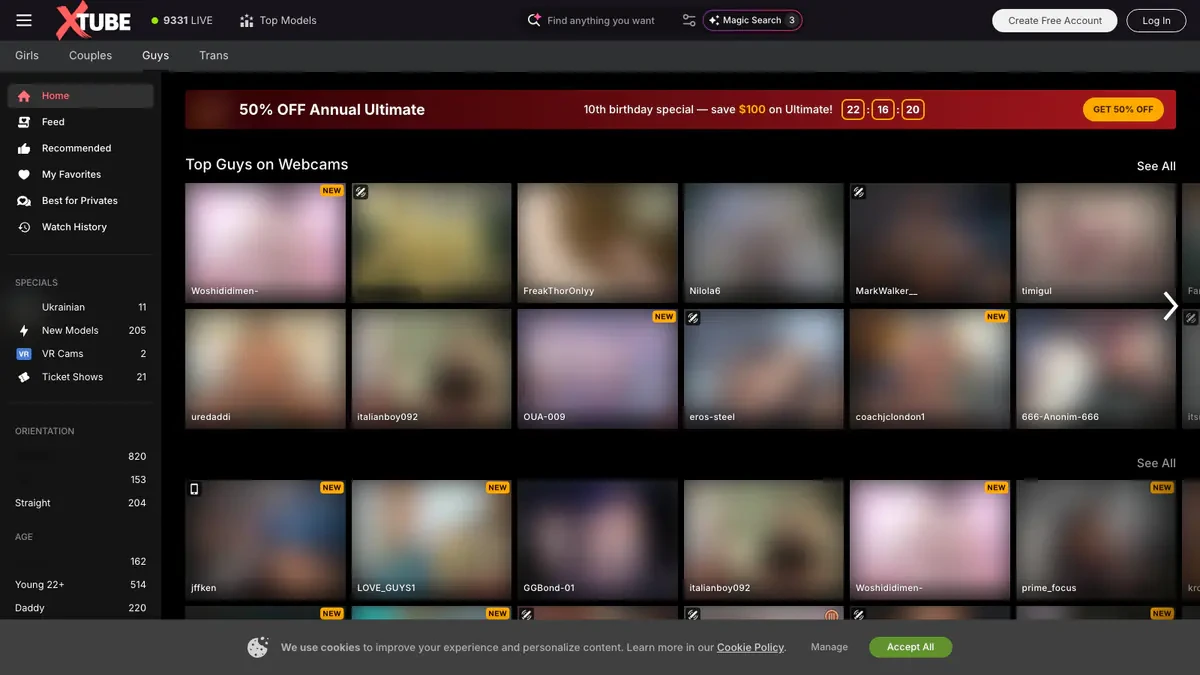Viewport: 1200px width, 675px height.
Task: Click the Ticket Shows ticket icon
Action: point(24,377)
